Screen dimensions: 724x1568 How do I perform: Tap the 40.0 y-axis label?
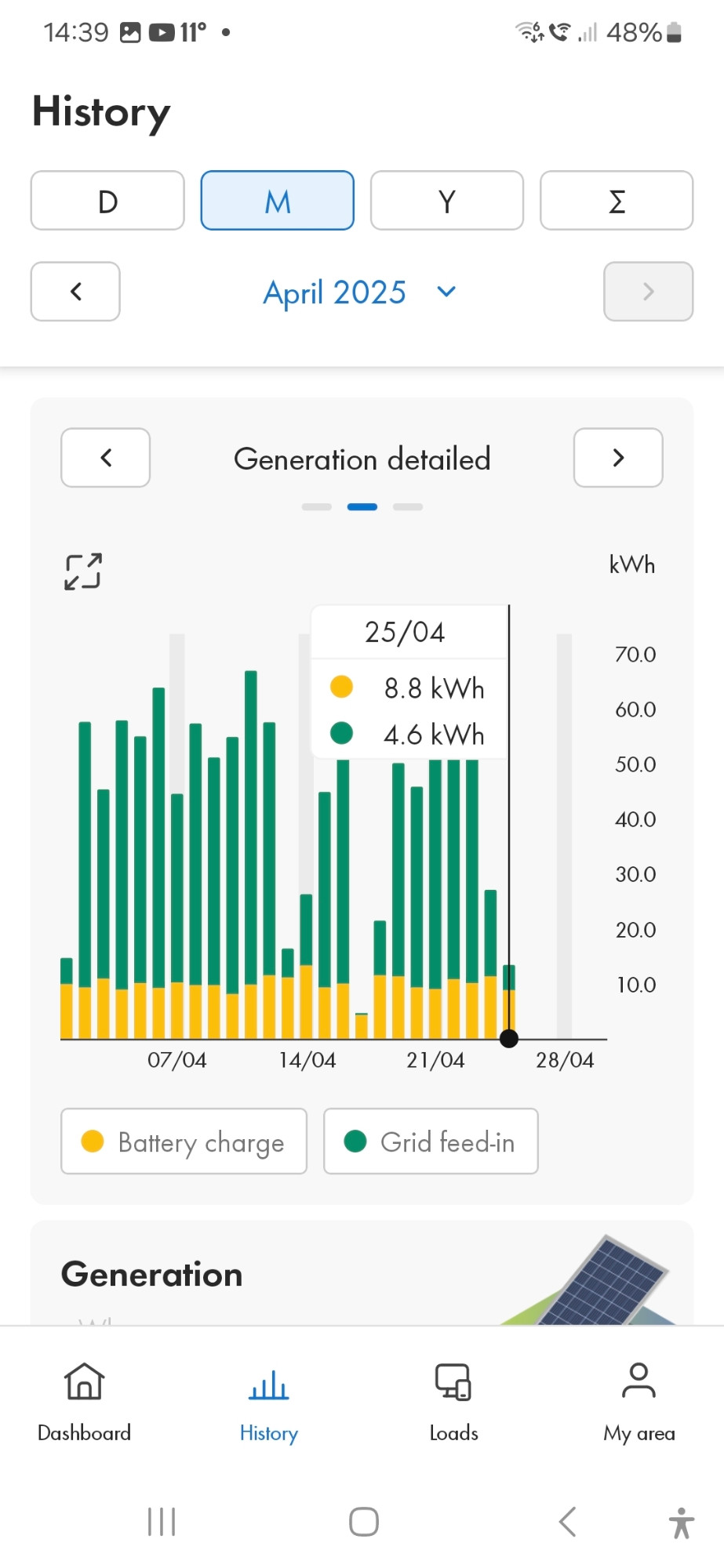pyautogui.click(x=635, y=819)
